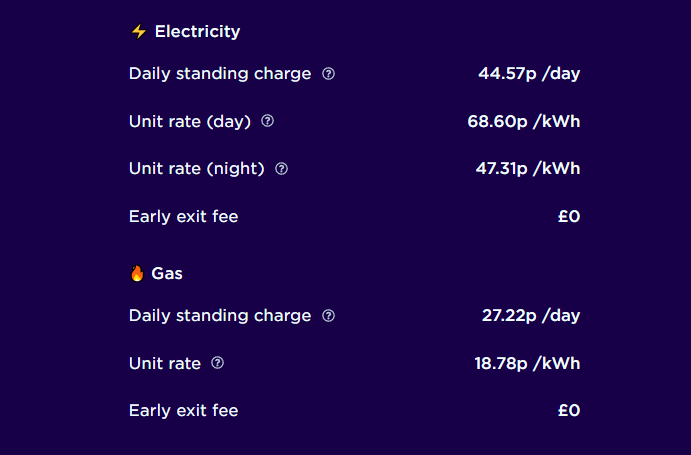
Task: Click the gas Daily standing charge label
Action: [220, 316]
